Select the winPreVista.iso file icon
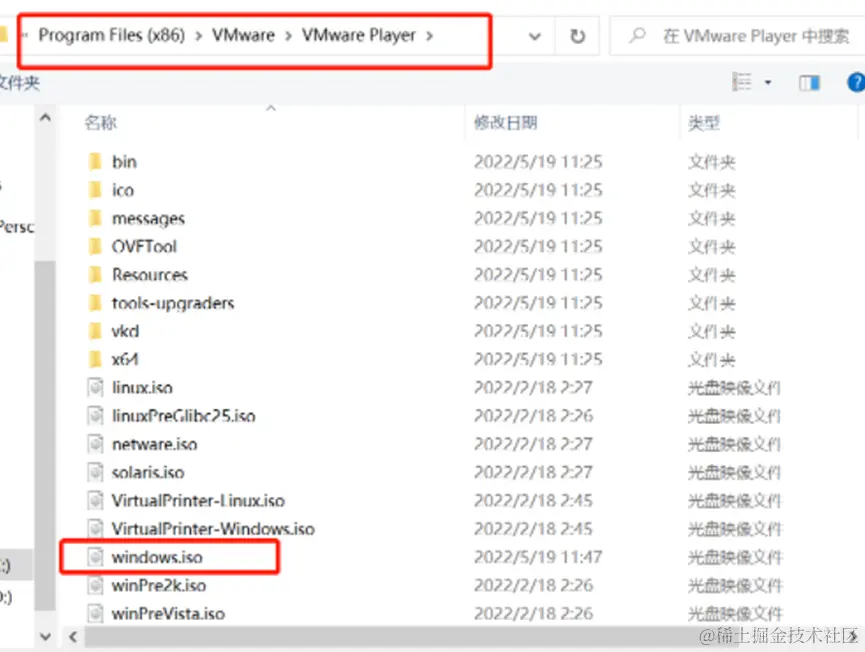 tap(95, 613)
